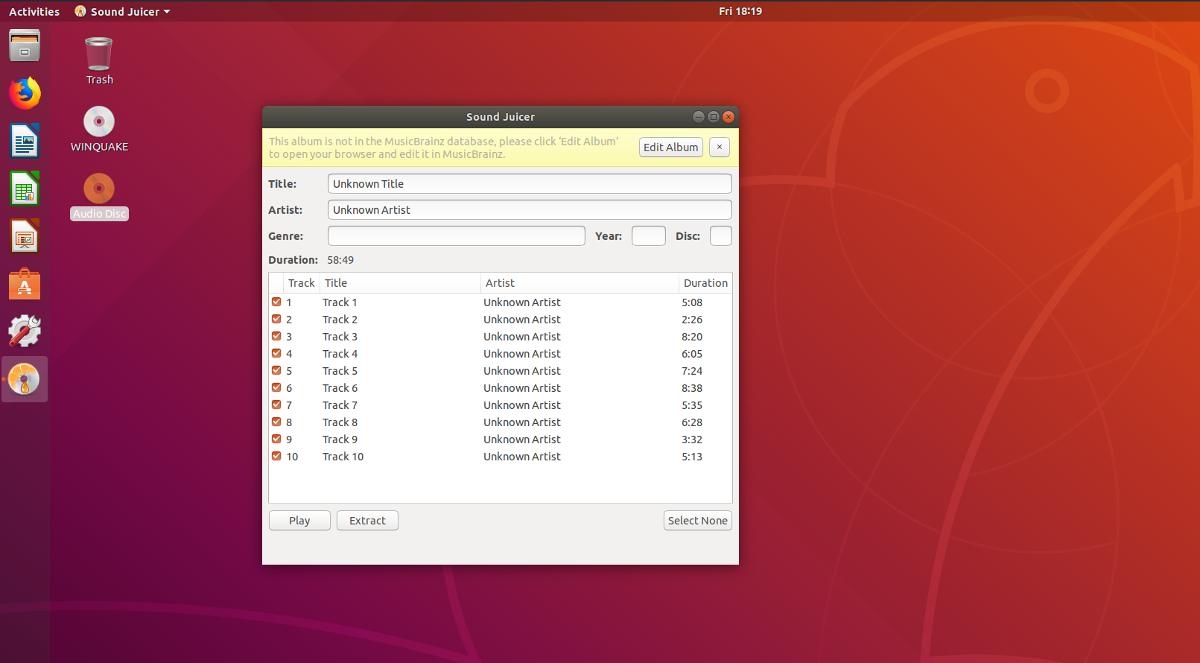Uncheck Track 10 from extraction

click(278, 456)
